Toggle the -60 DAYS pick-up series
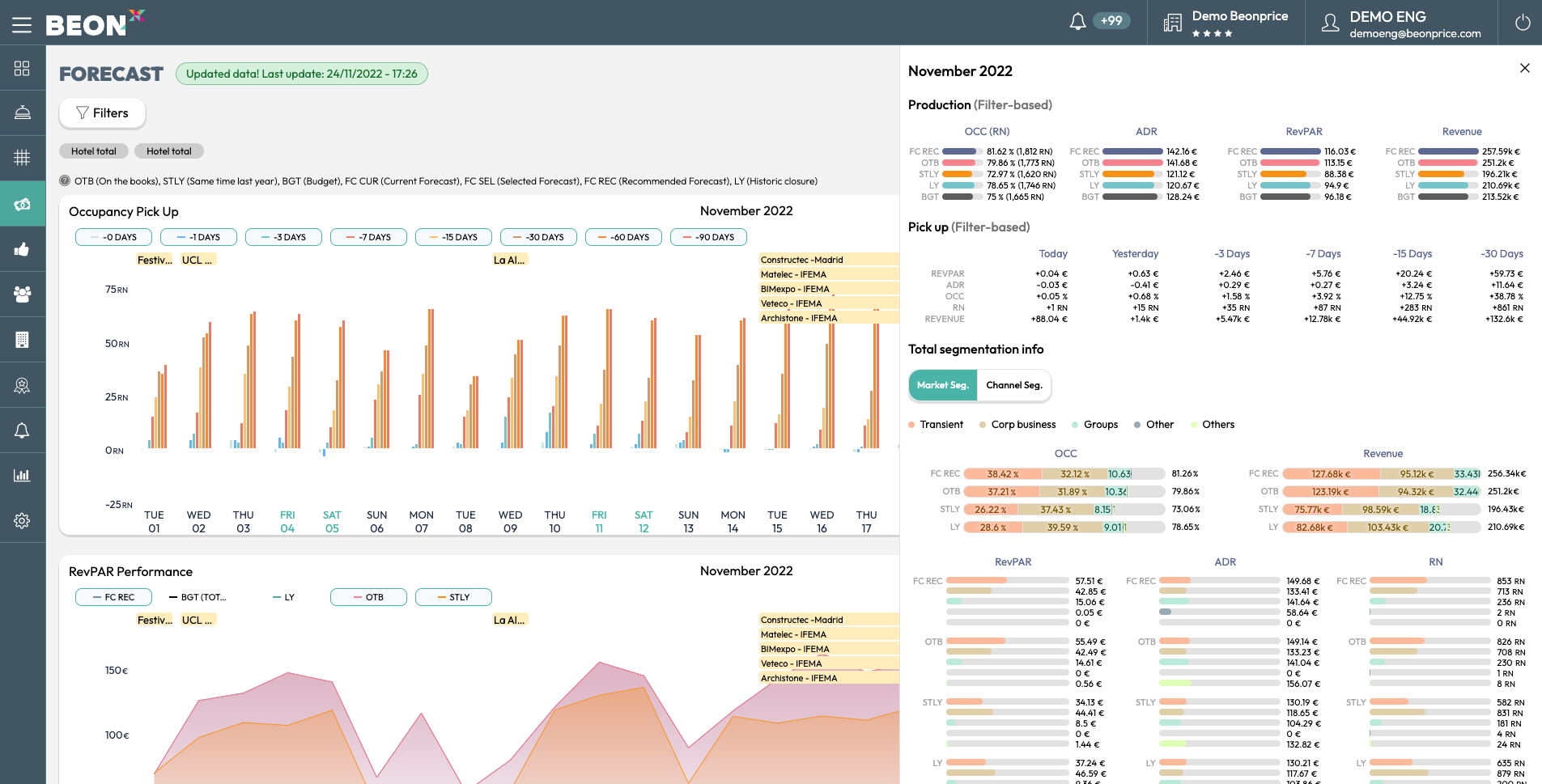 (623, 237)
